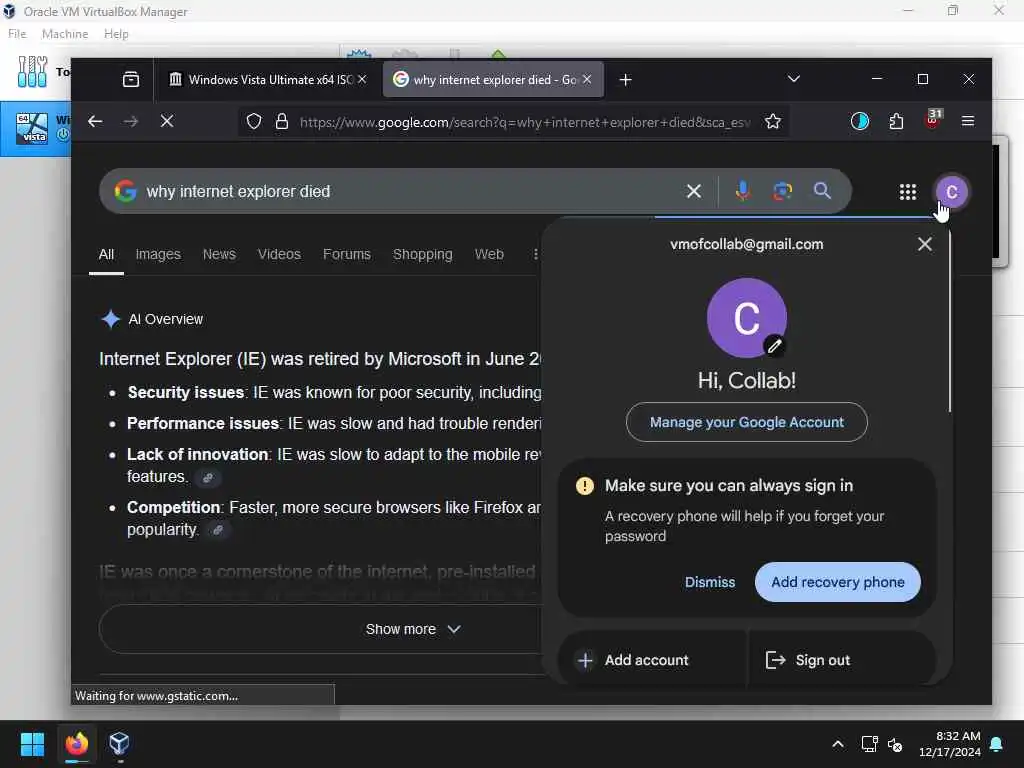
Task: Show hidden system tray icons
Action: pos(838,744)
